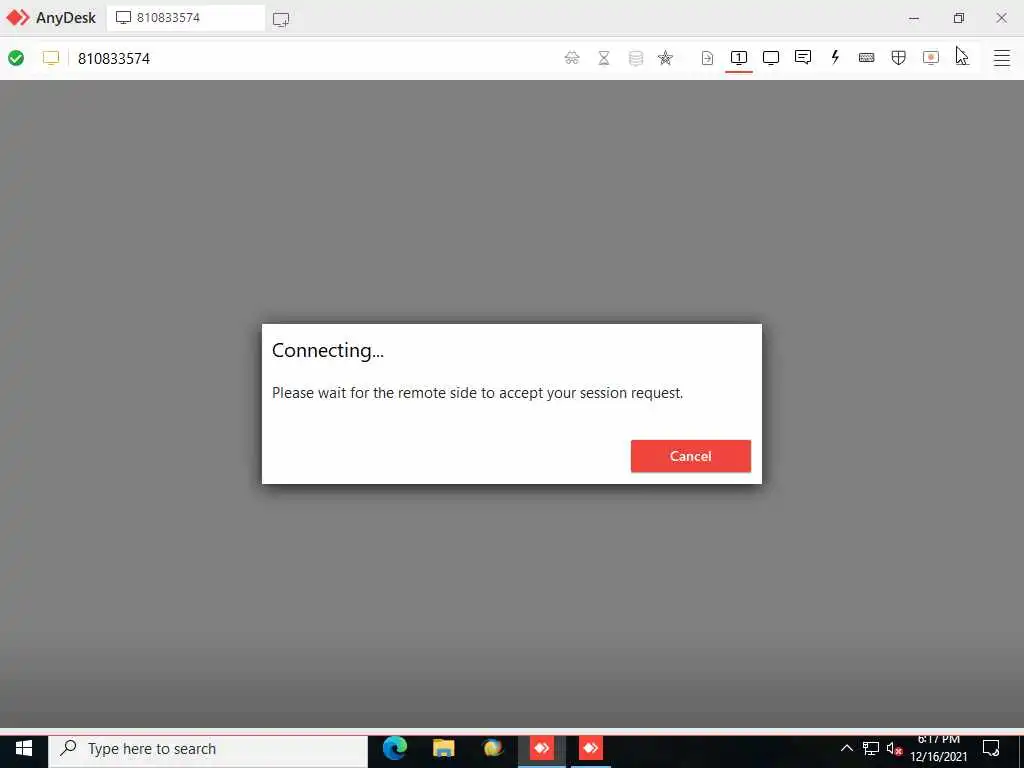Click the green connection status checkmark
The height and width of the screenshot is (768, 1024).
(16, 58)
